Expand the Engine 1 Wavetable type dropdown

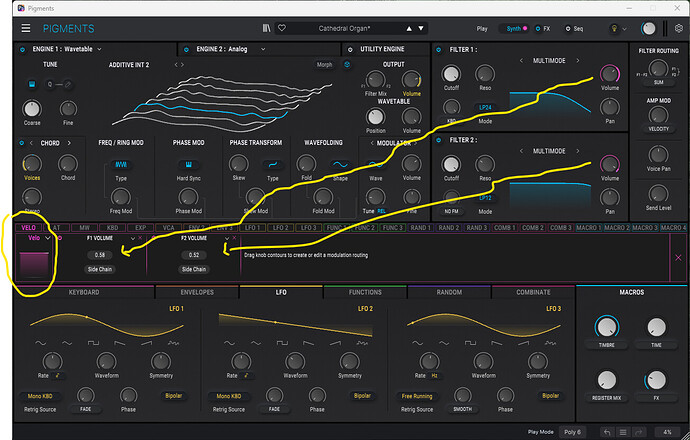point(99,49)
